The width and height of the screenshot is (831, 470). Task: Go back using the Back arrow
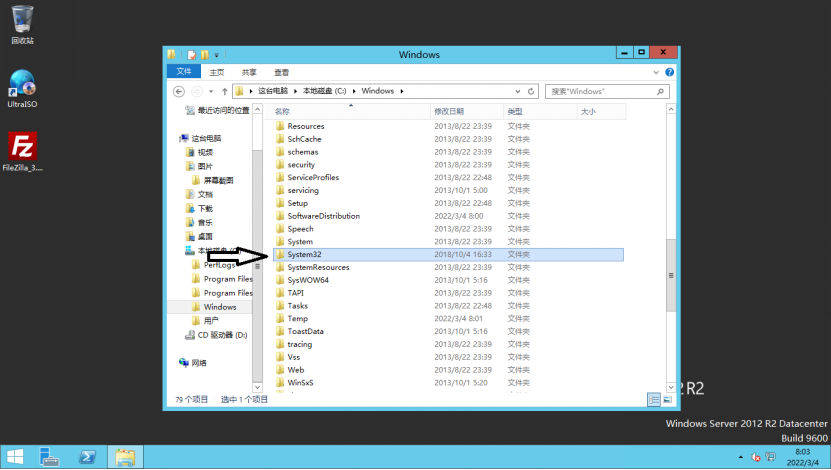click(179, 91)
